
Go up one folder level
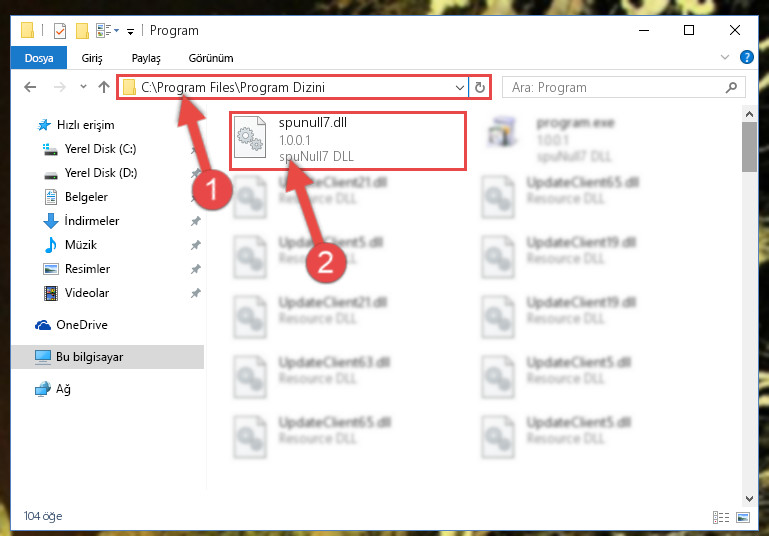pos(103,87)
